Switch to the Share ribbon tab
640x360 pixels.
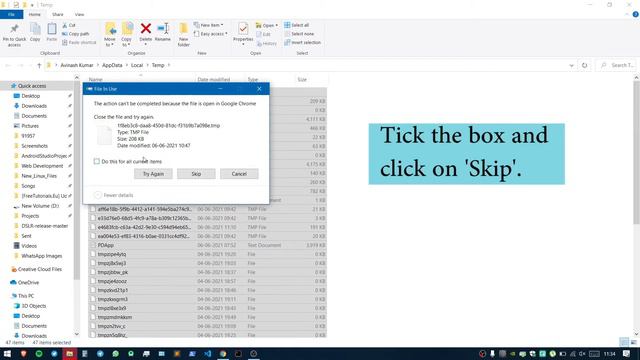pyautogui.click(x=58, y=14)
